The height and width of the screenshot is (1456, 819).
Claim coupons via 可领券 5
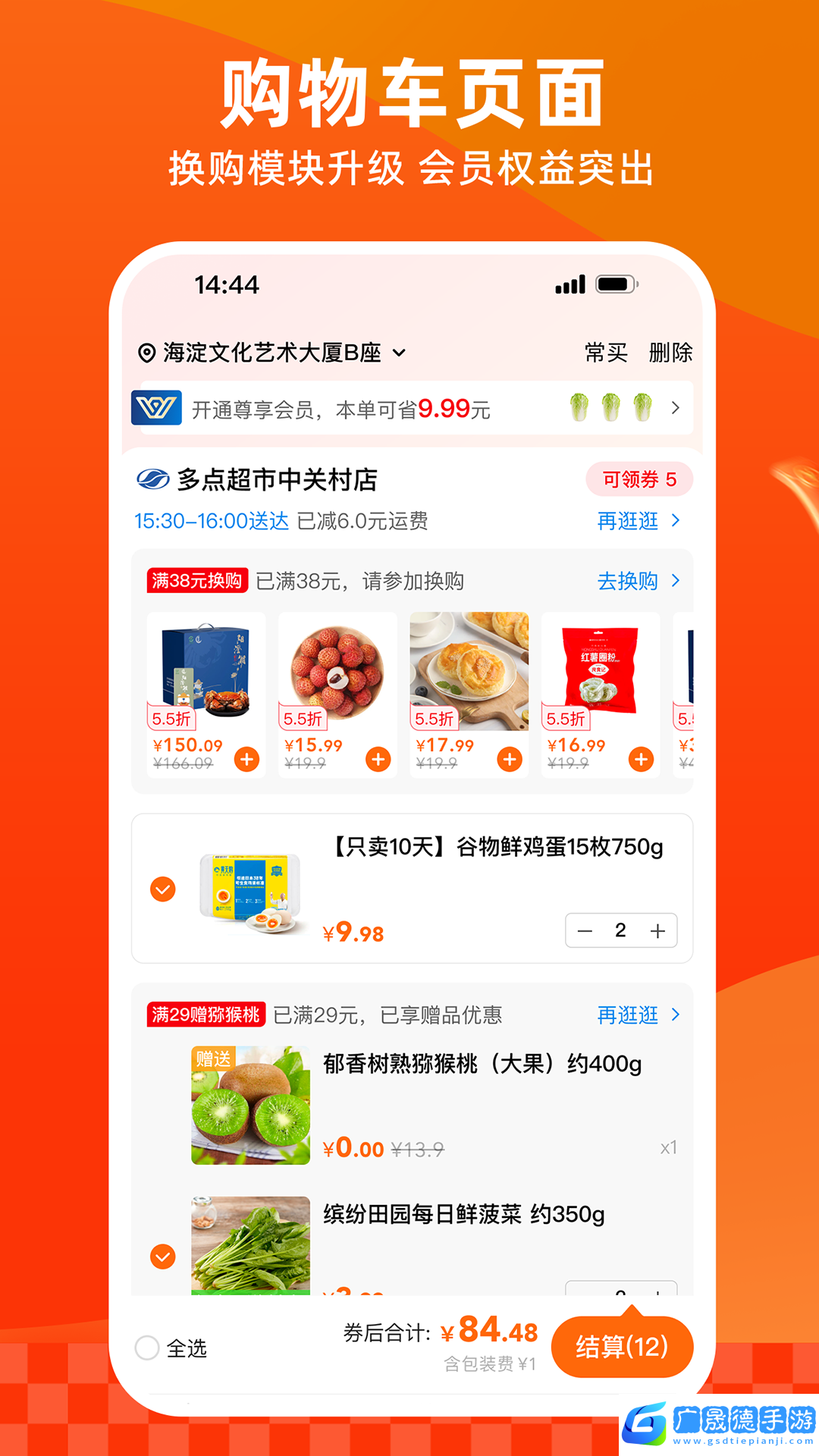coord(639,479)
